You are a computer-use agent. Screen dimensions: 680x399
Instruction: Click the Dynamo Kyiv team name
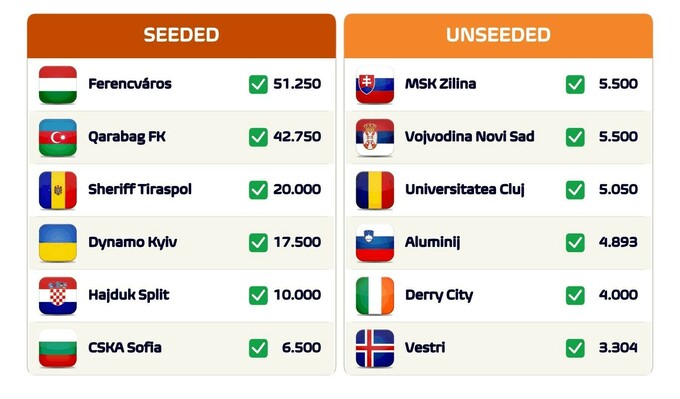click(x=132, y=242)
